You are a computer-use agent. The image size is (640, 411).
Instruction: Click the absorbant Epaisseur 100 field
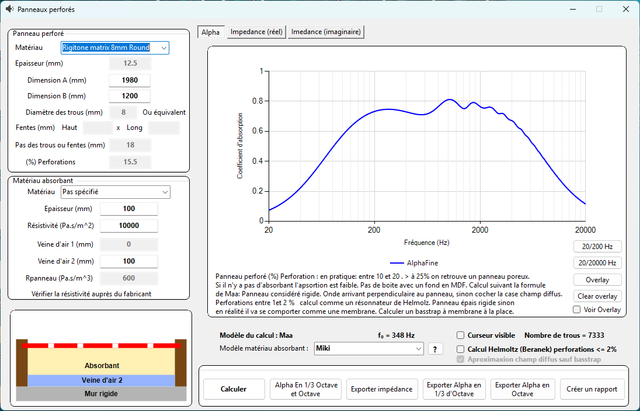(x=129, y=209)
